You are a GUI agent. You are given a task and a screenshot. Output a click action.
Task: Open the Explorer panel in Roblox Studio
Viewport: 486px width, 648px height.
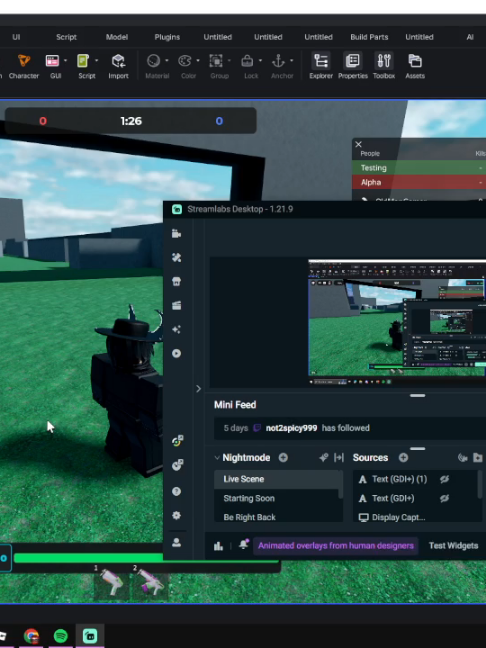pos(321,66)
